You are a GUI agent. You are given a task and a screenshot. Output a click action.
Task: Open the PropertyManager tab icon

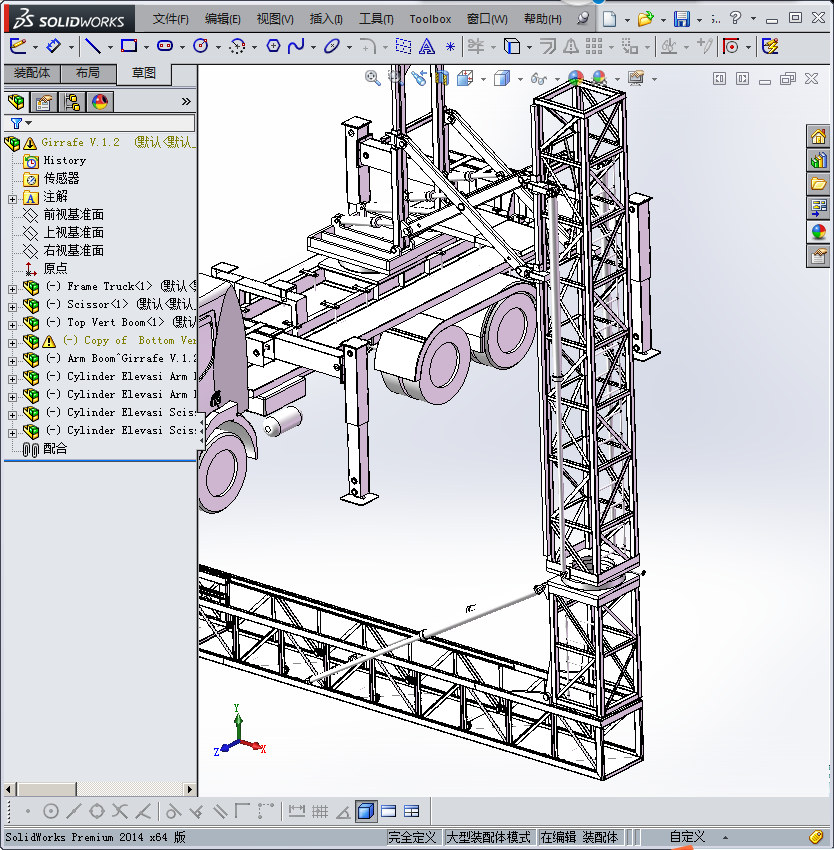[44, 102]
